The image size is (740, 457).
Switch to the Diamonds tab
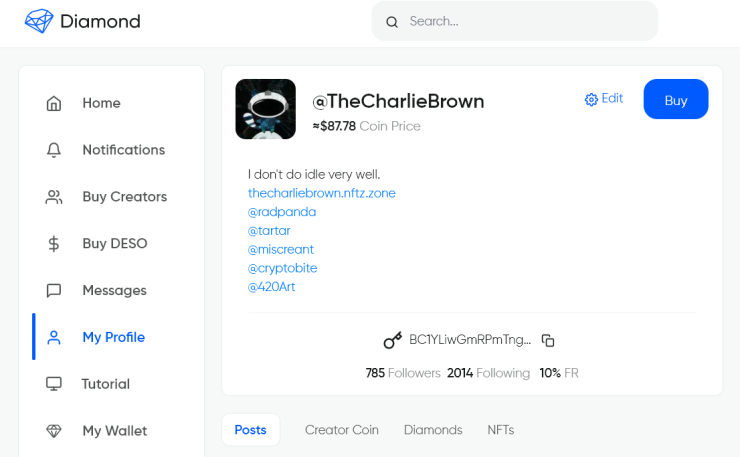click(433, 430)
